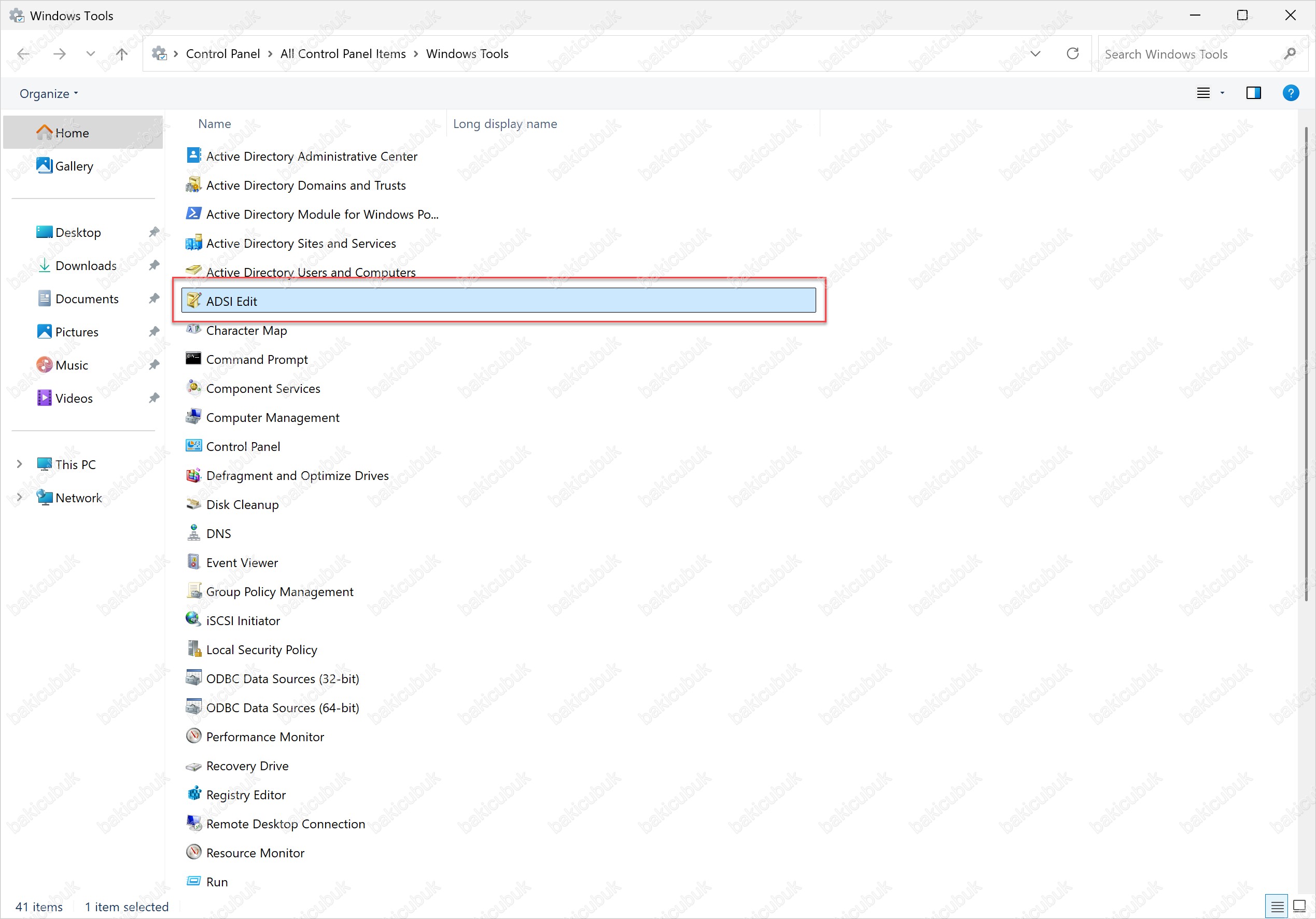1316x919 pixels.
Task: Open the address bar history dropdown
Action: [1035, 54]
